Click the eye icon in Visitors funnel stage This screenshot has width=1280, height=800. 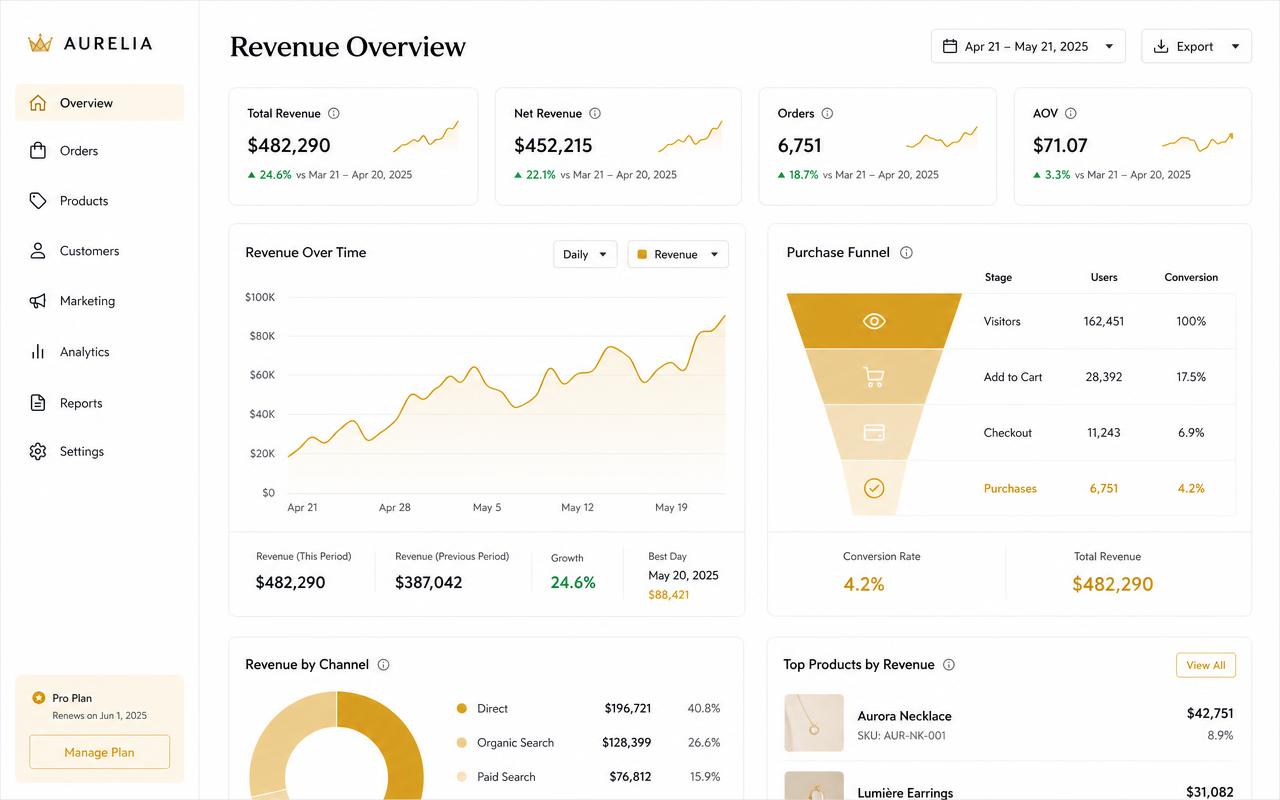[874, 321]
